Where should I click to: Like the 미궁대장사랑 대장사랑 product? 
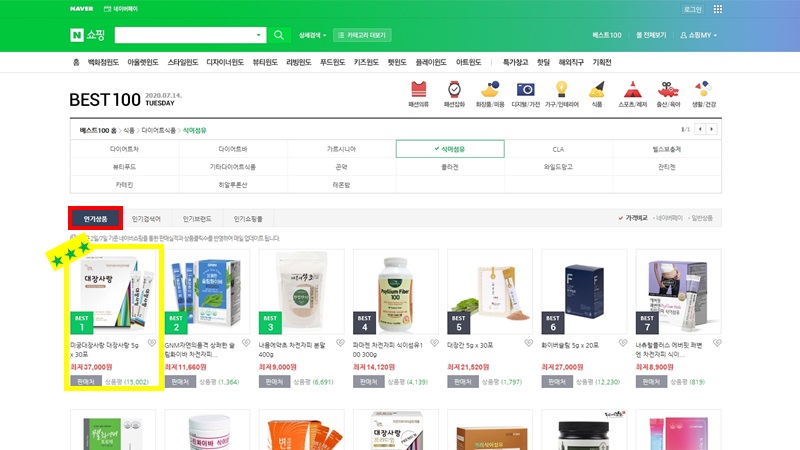[152, 343]
